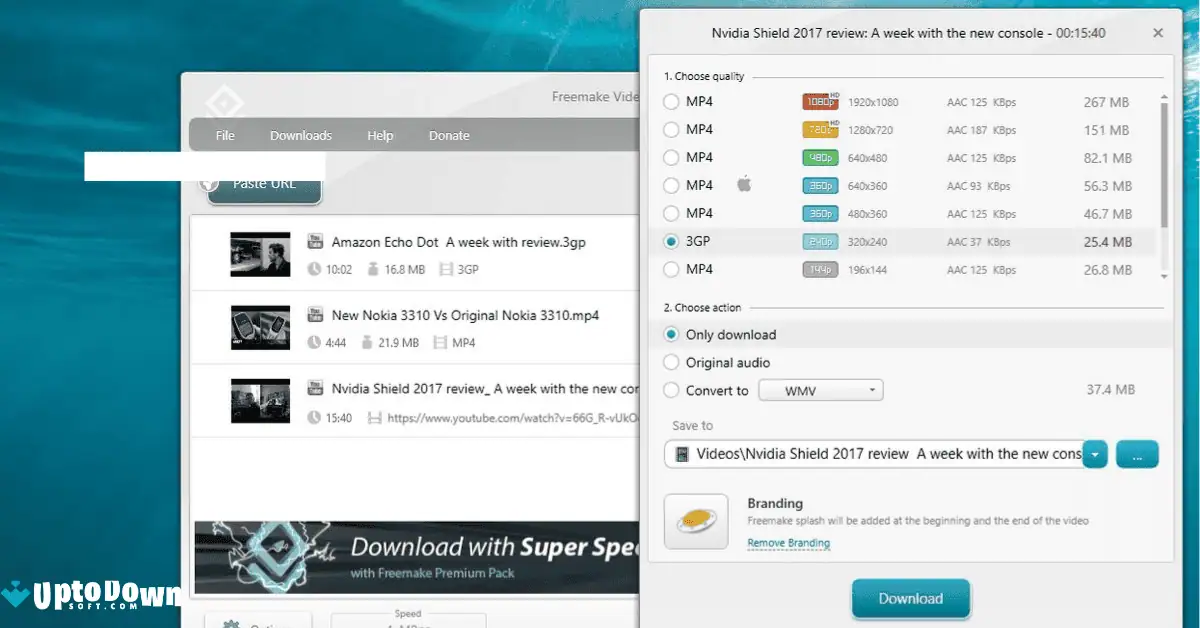This screenshot has width=1200, height=628.
Task: Select the Original audio option
Action: (x=671, y=362)
